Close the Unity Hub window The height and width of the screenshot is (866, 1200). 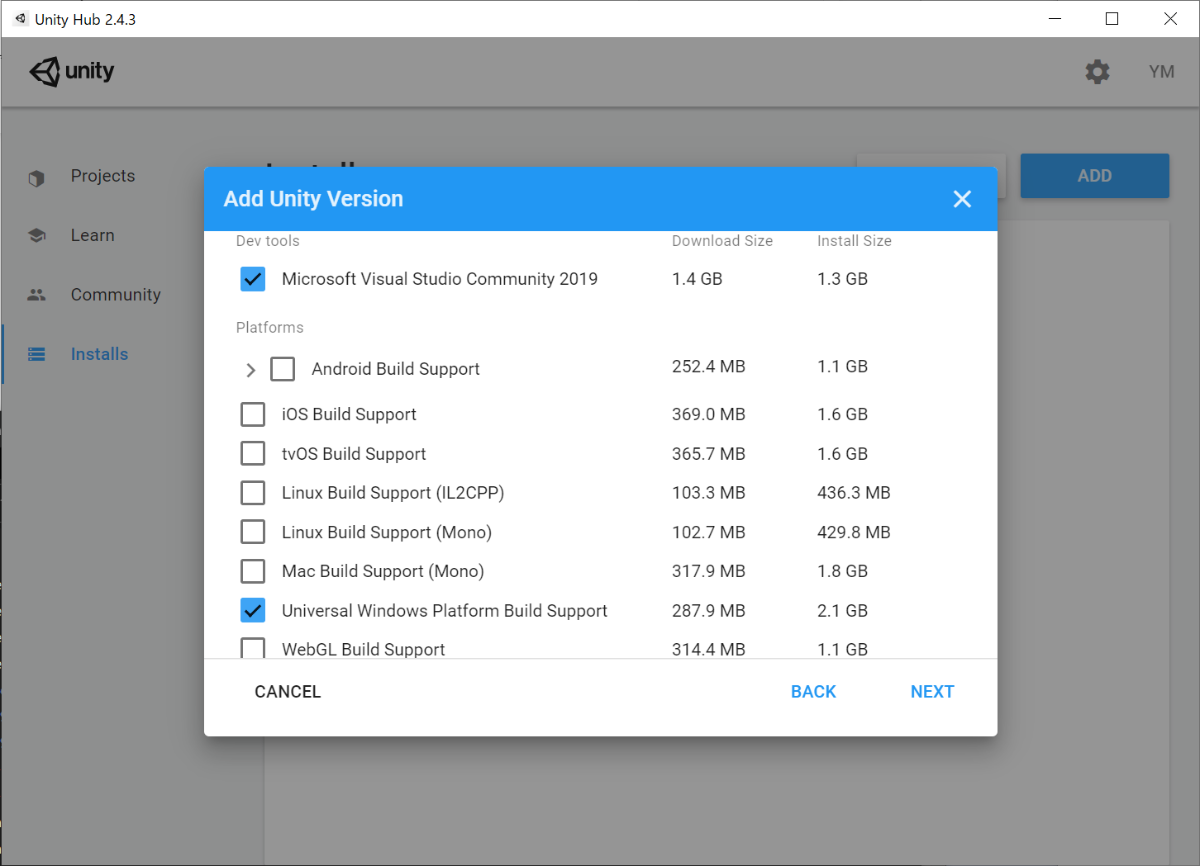(x=1170, y=19)
